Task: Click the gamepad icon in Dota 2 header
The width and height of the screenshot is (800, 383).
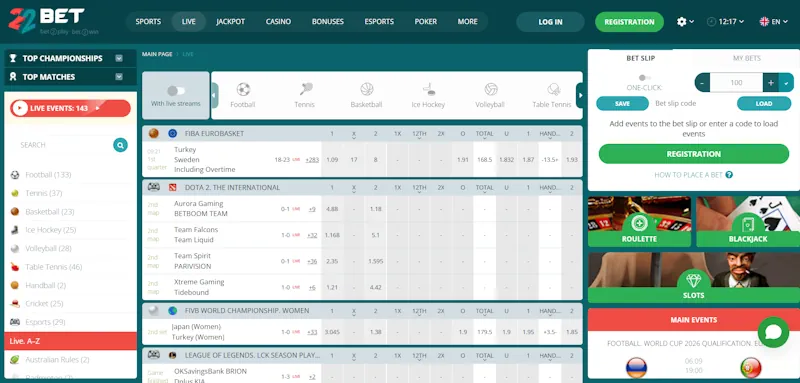Action: [x=153, y=187]
